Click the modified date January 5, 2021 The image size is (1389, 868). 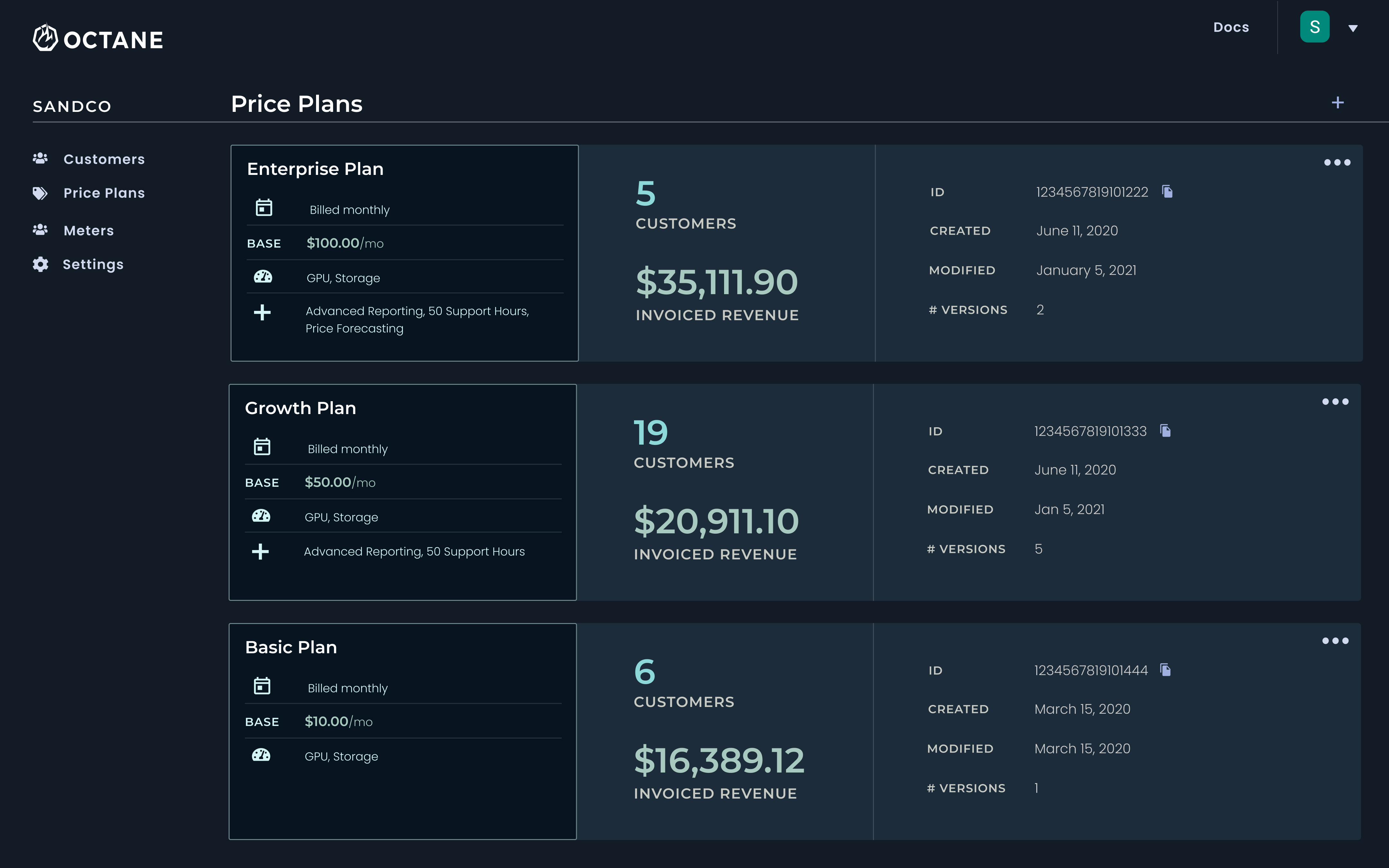(1086, 270)
